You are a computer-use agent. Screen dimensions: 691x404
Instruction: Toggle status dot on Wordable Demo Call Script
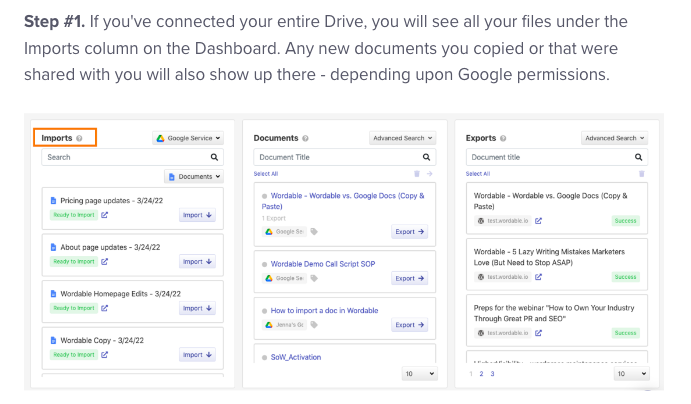[264, 264]
